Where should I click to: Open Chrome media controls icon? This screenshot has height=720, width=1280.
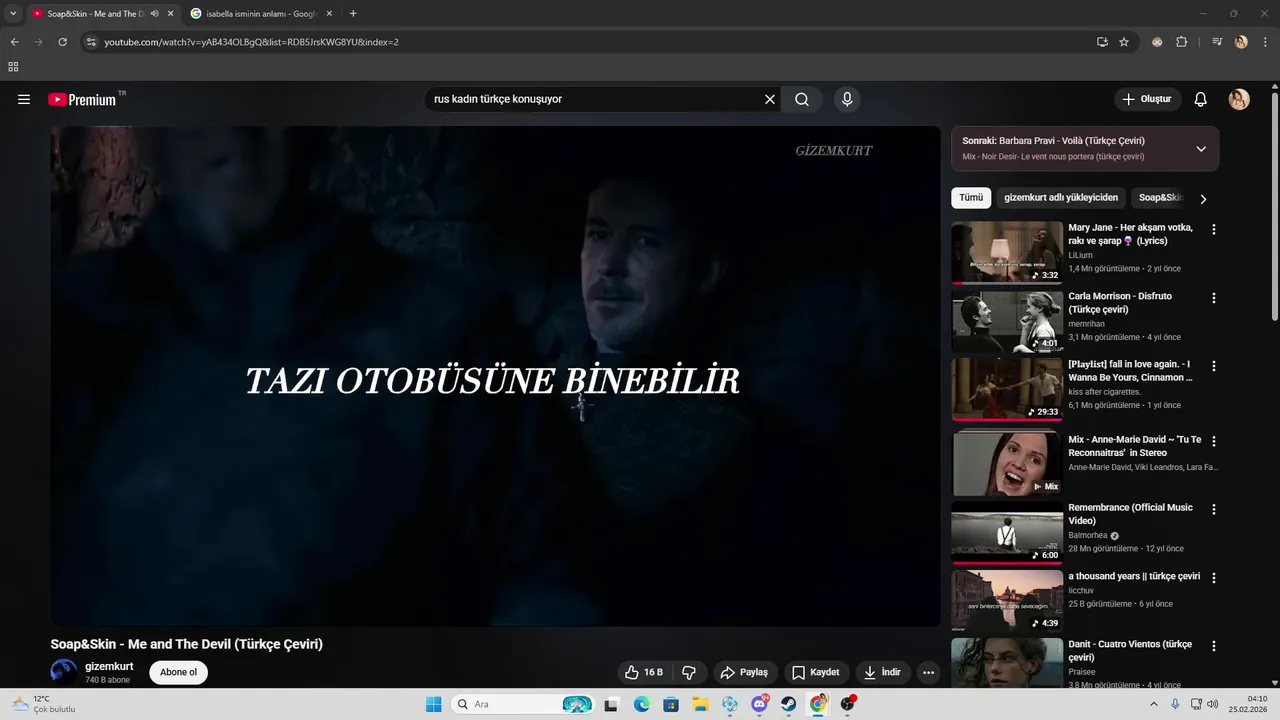pyautogui.click(x=1217, y=42)
